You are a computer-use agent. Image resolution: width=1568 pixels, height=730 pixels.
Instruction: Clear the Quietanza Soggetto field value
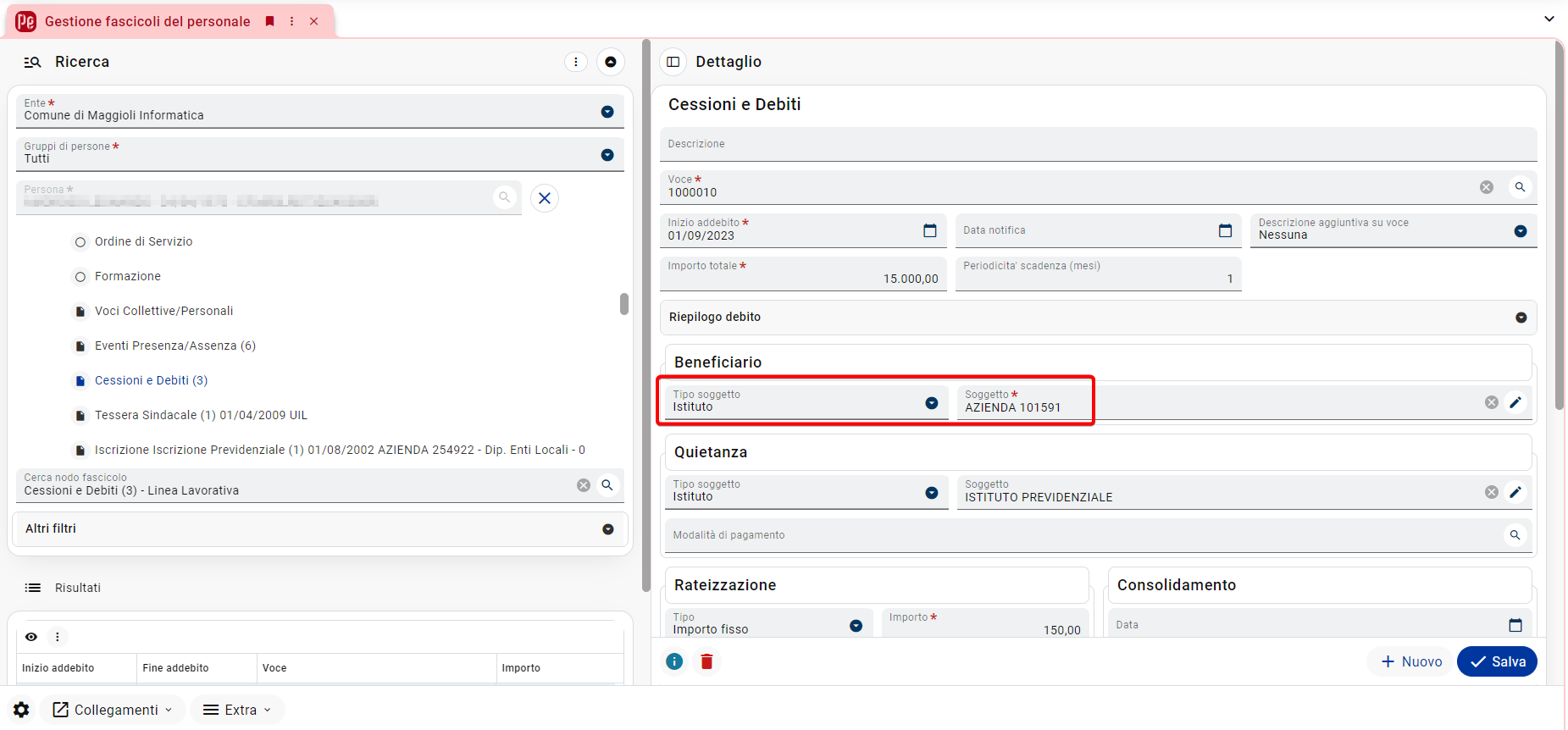point(1492,492)
